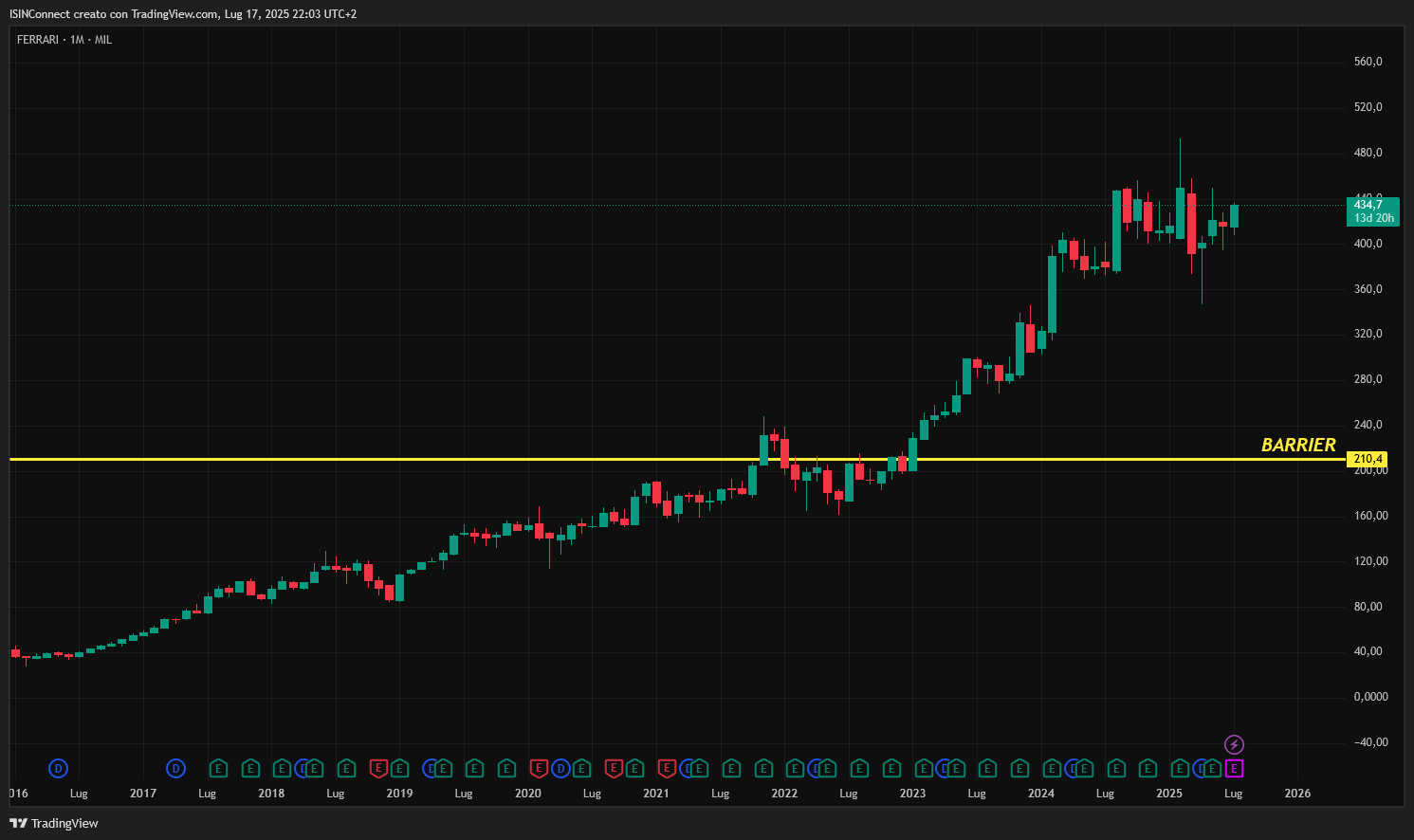The width and height of the screenshot is (1414, 840).
Task: Click the TradingView logo at bottom left
Action: [54, 823]
